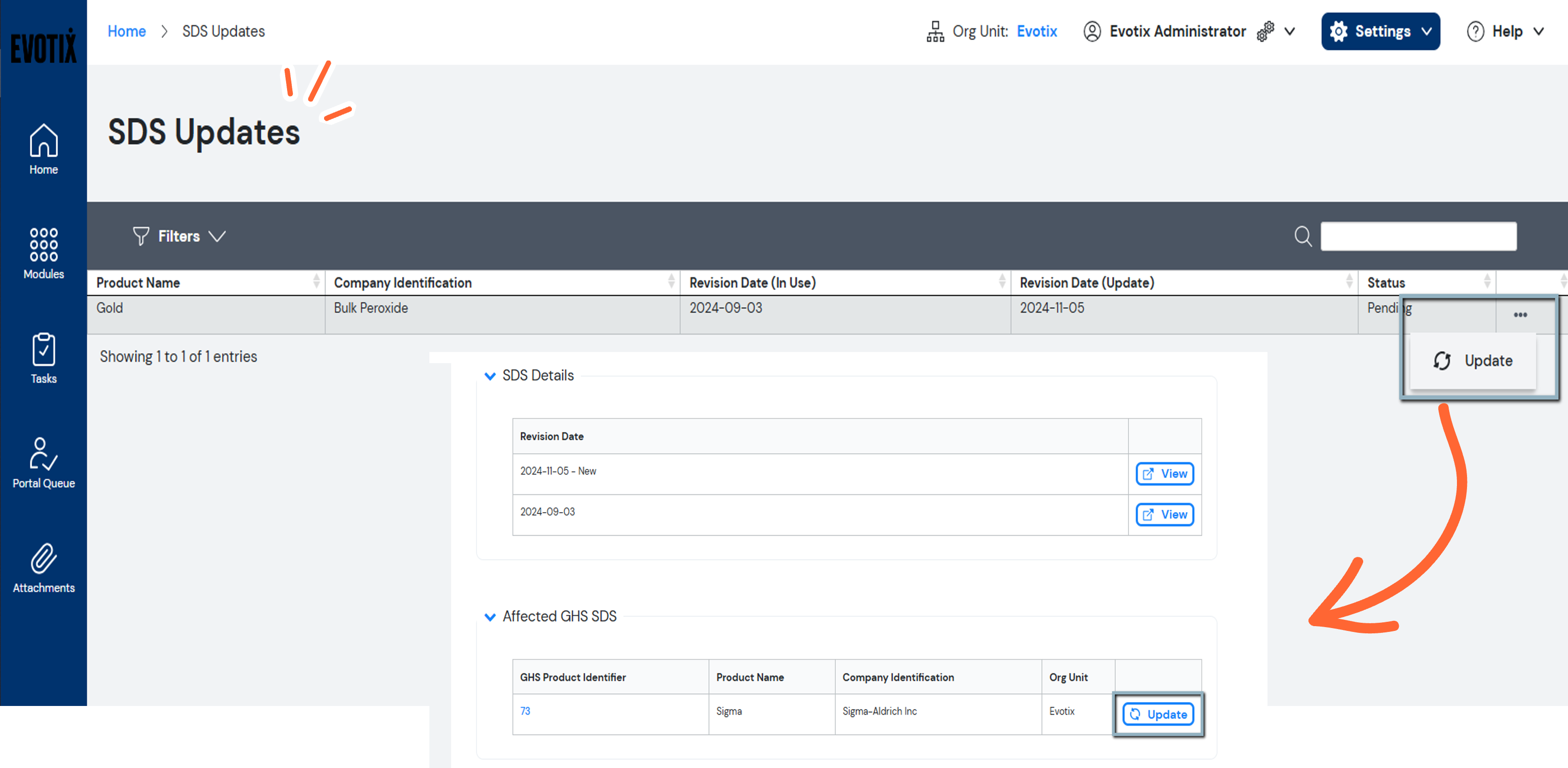Click Update for the Sigma GHS SDS

coord(1158,714)
